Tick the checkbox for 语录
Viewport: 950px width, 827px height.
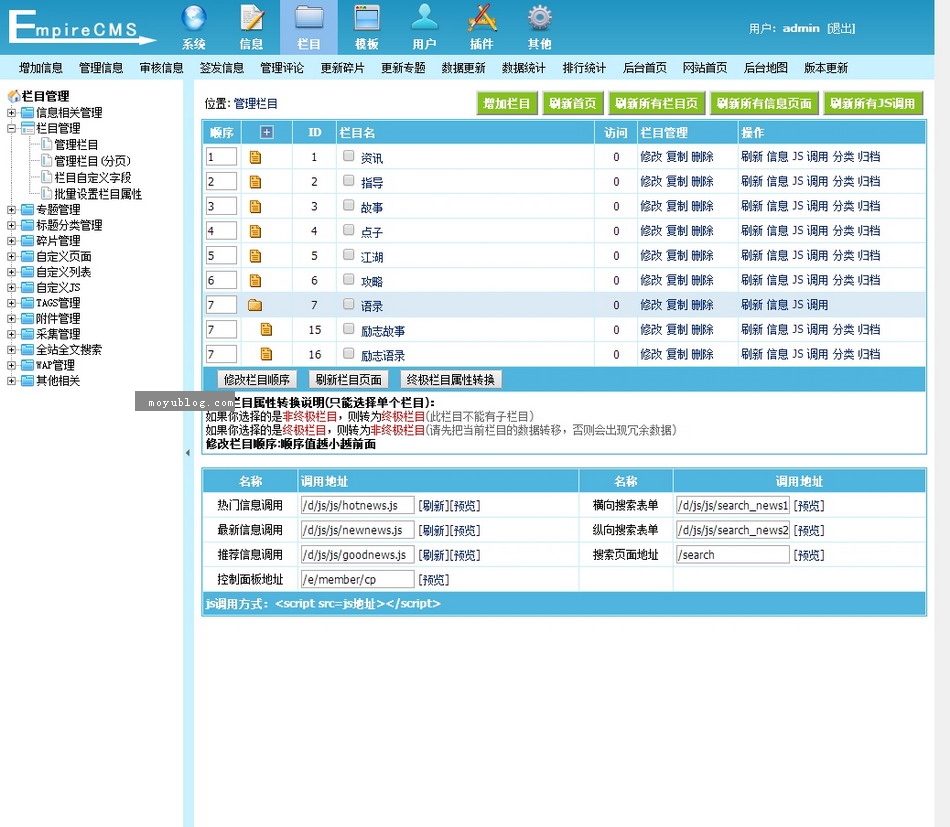[348, 304]
